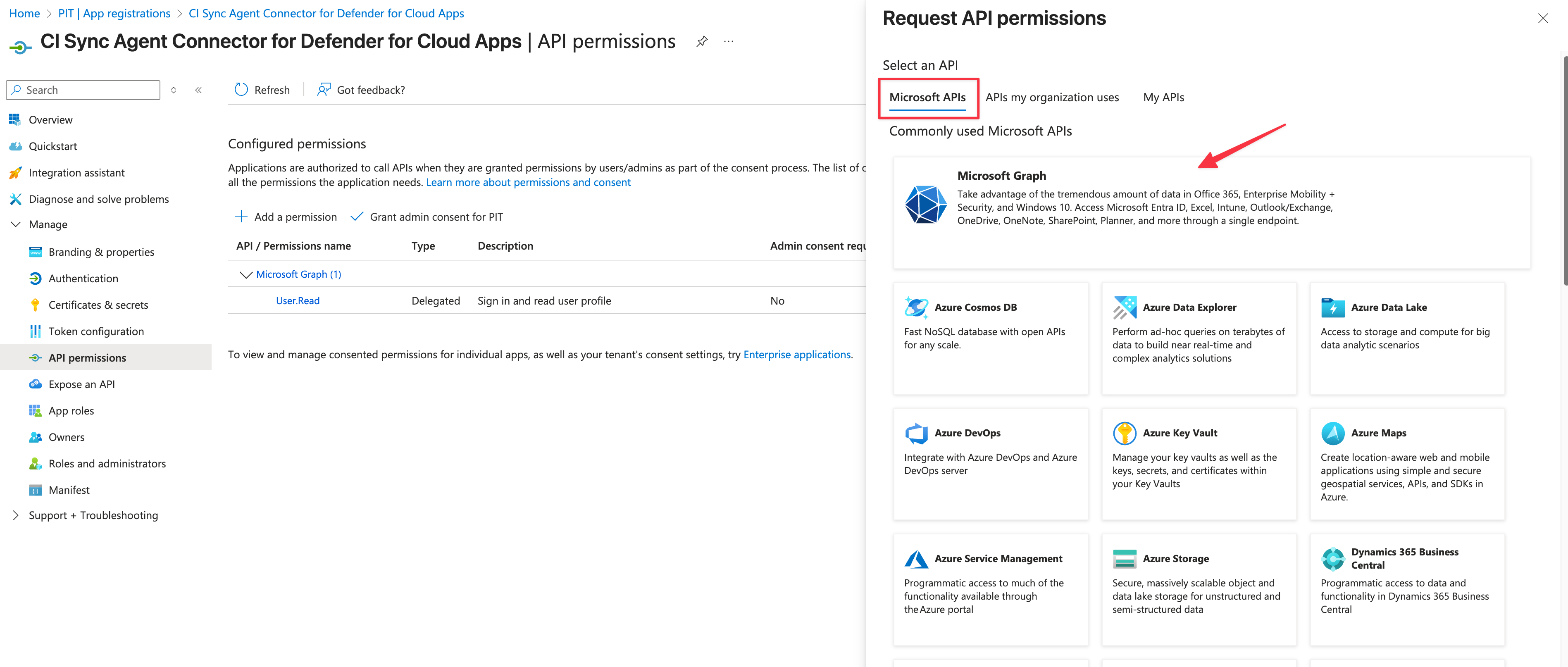Click 'Sign in and read user profile'
This screenshot has width=1568, height=667.
tap(544, 300)
